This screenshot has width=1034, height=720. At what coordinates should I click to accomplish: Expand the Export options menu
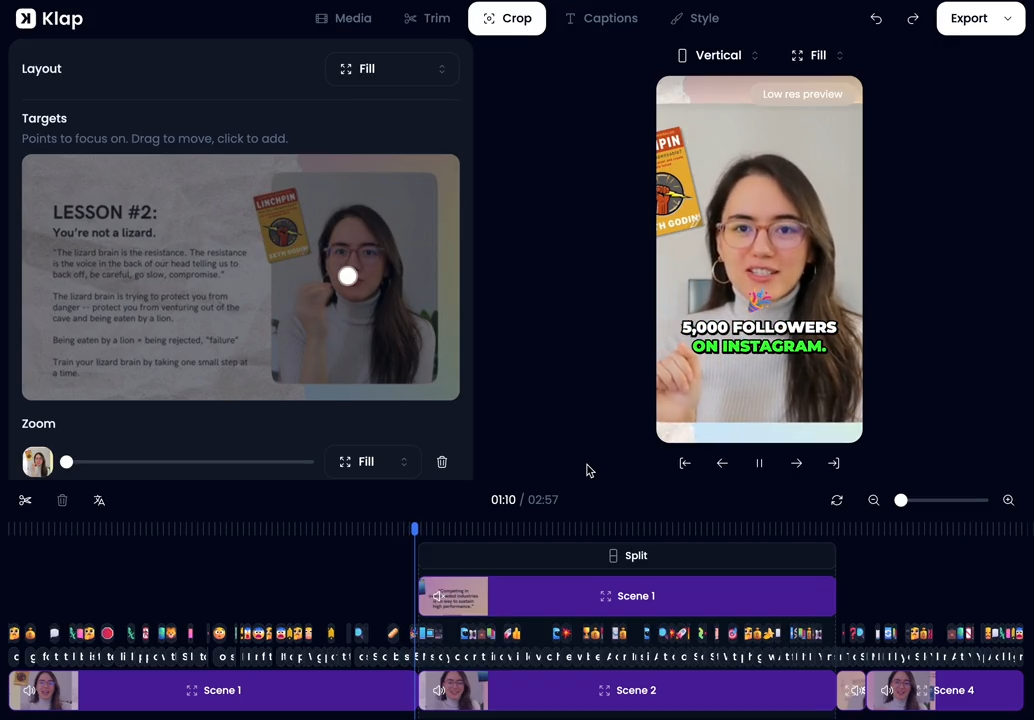tap(1007, 19)
